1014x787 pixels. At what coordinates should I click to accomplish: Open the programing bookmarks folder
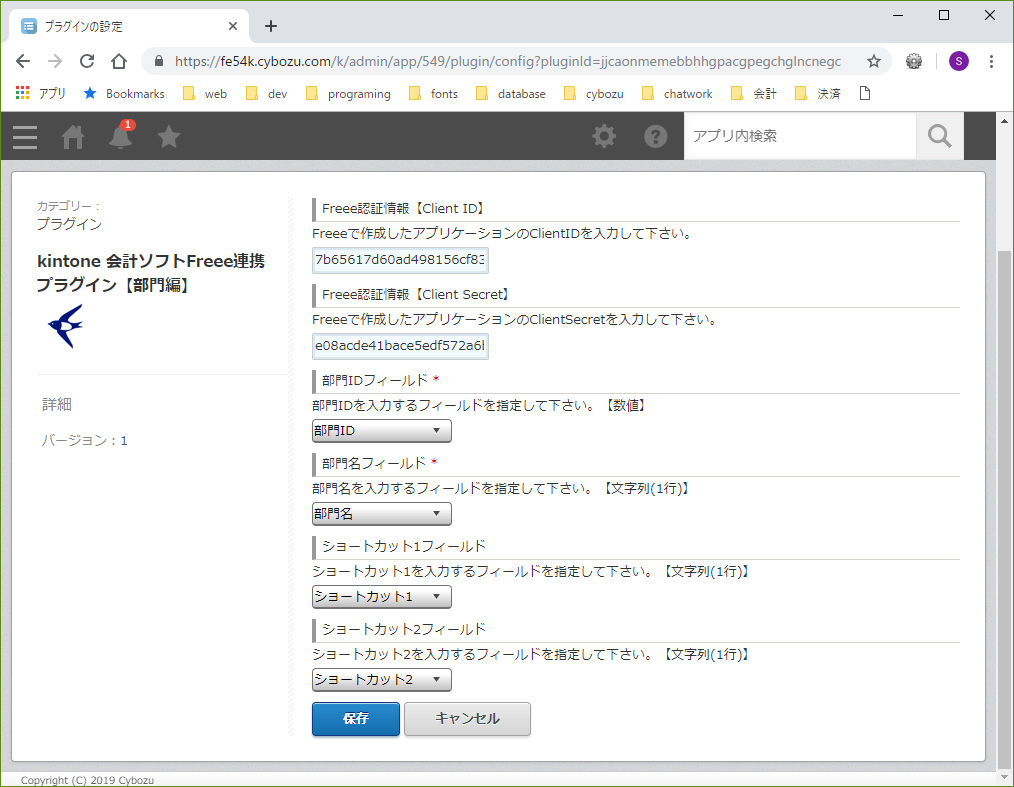pos(349,94)
